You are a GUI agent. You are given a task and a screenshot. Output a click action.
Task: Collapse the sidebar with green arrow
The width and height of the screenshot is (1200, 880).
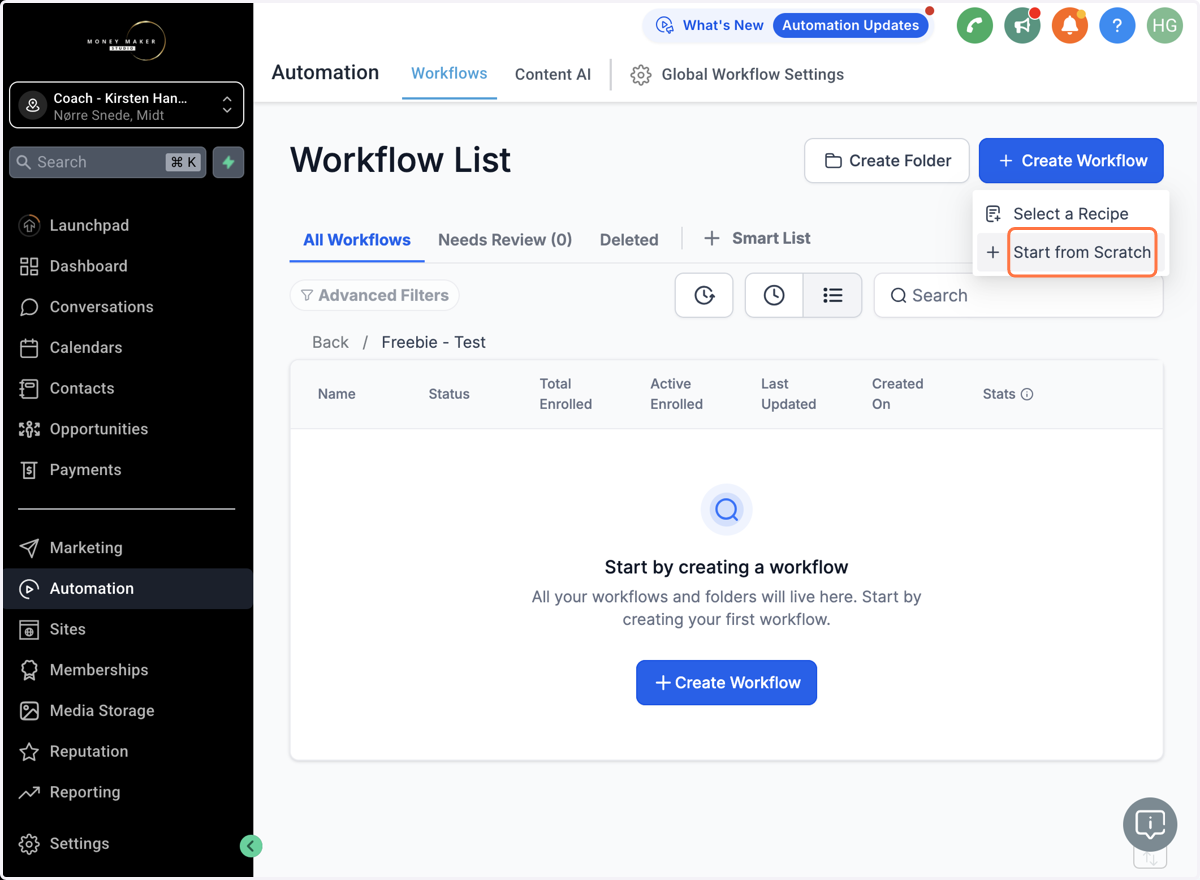(251, 846)
